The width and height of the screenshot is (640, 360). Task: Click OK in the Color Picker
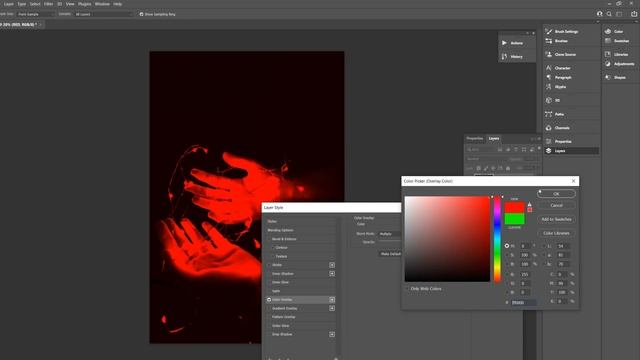[556, 193]
